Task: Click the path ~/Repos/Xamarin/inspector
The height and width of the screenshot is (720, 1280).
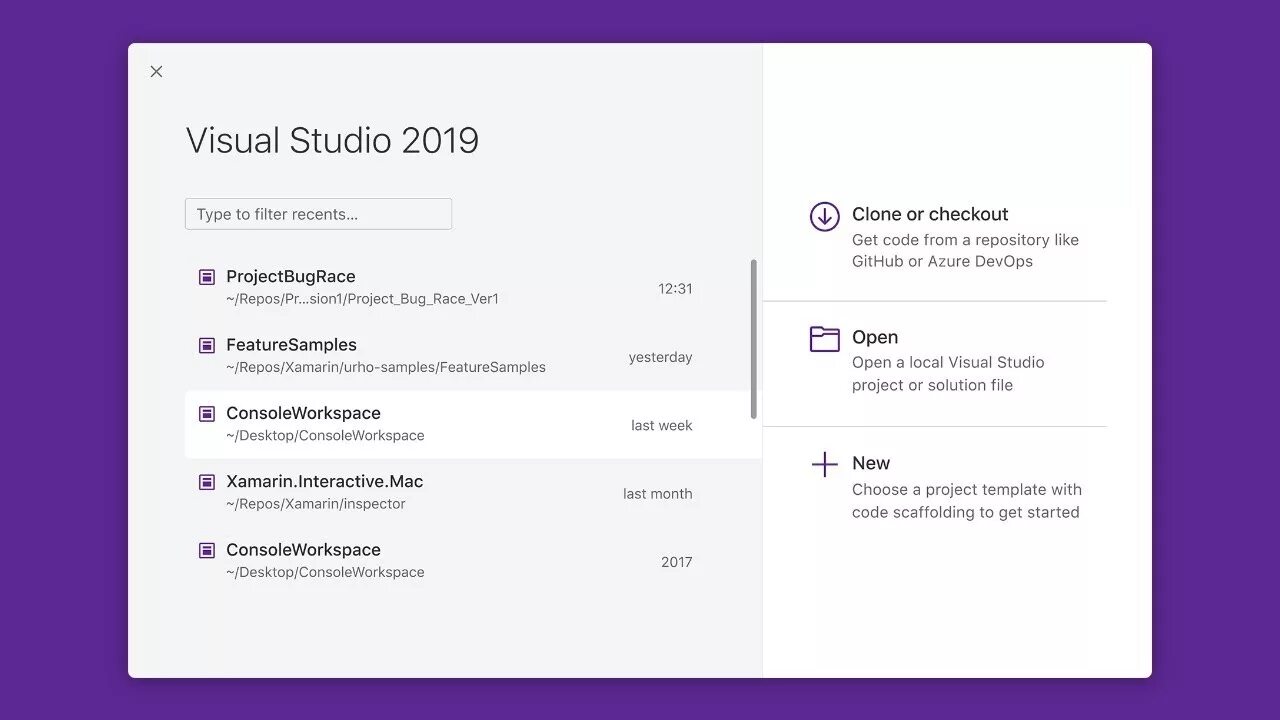Action: coord(316,504)
